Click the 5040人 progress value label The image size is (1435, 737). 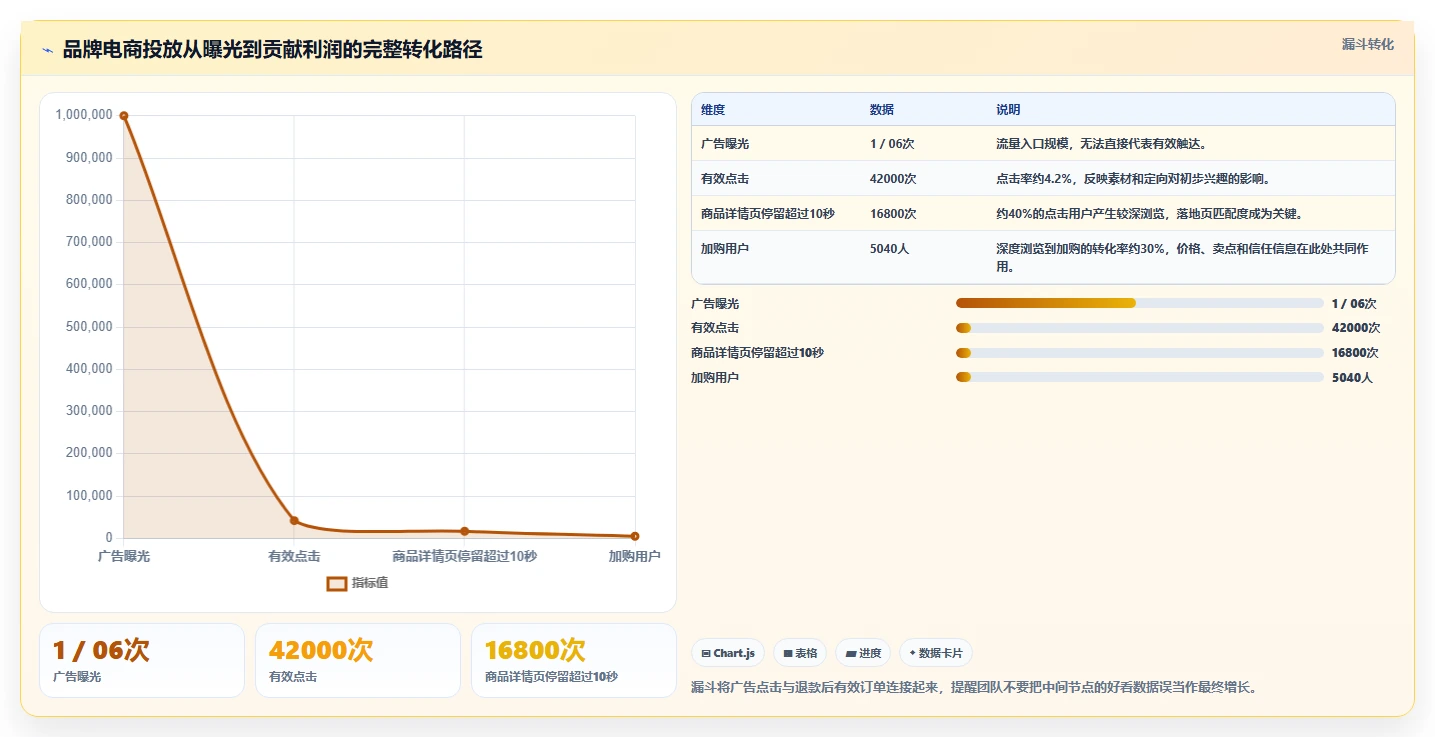pyautogui.click(x=1352, y=378)
